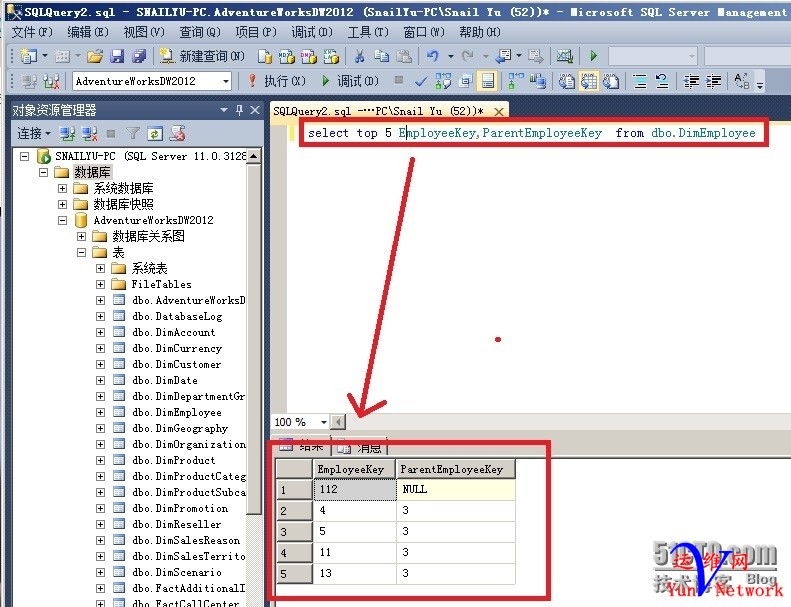
Task: Open the 100 % zoom dropdown
Action: [x=323, y=422]
